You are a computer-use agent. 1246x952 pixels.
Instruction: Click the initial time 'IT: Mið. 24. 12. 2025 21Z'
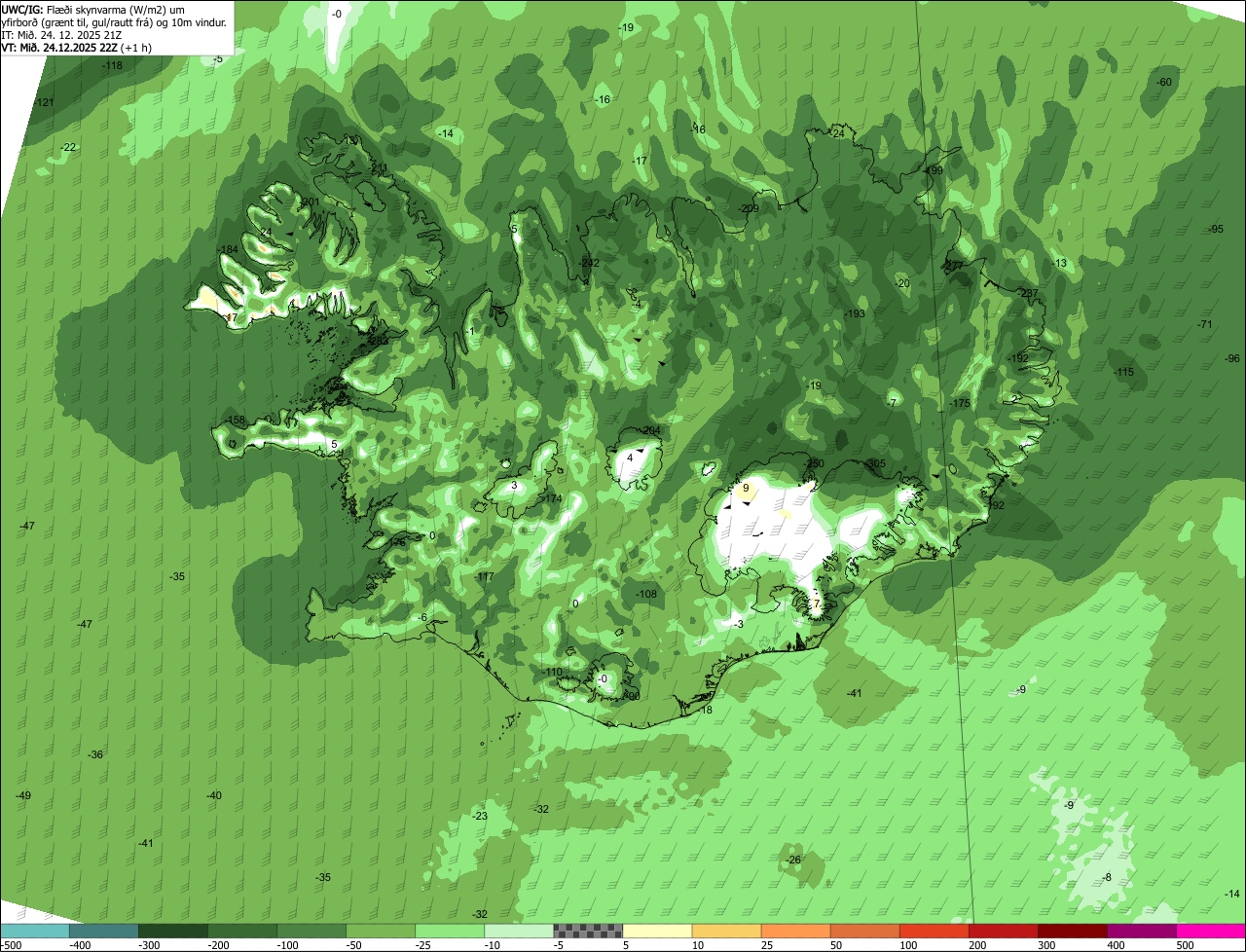pyautogui.click(x=62, y=35)
